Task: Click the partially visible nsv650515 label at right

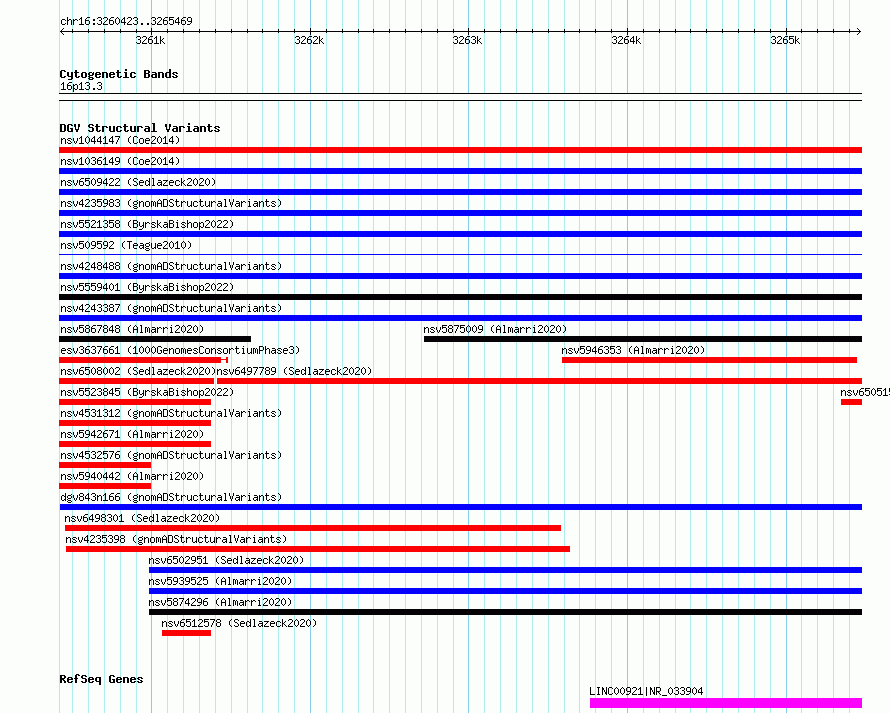Action: tap(865, 392)
